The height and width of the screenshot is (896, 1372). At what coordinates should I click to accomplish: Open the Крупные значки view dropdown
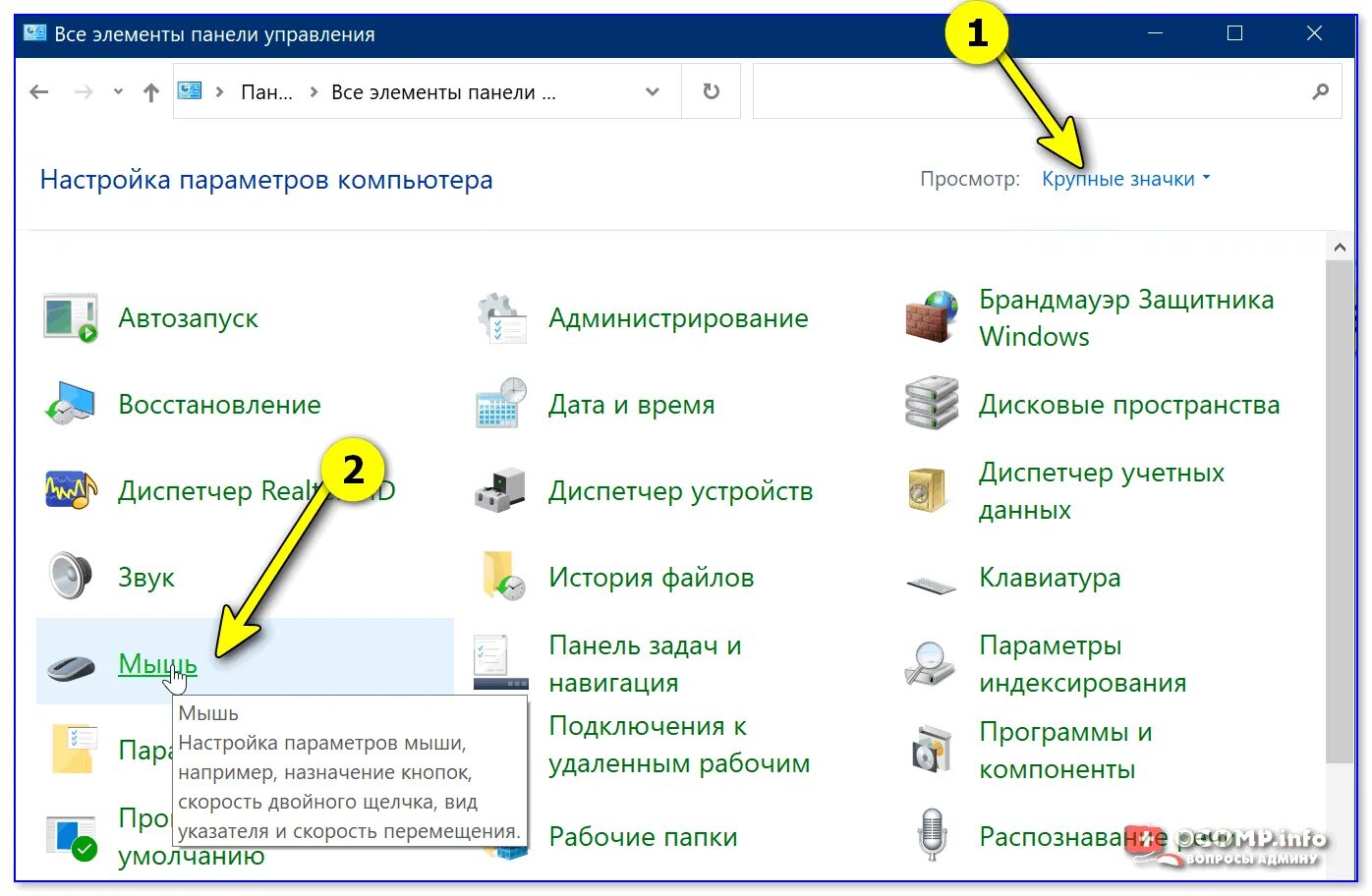point(1119,178)
